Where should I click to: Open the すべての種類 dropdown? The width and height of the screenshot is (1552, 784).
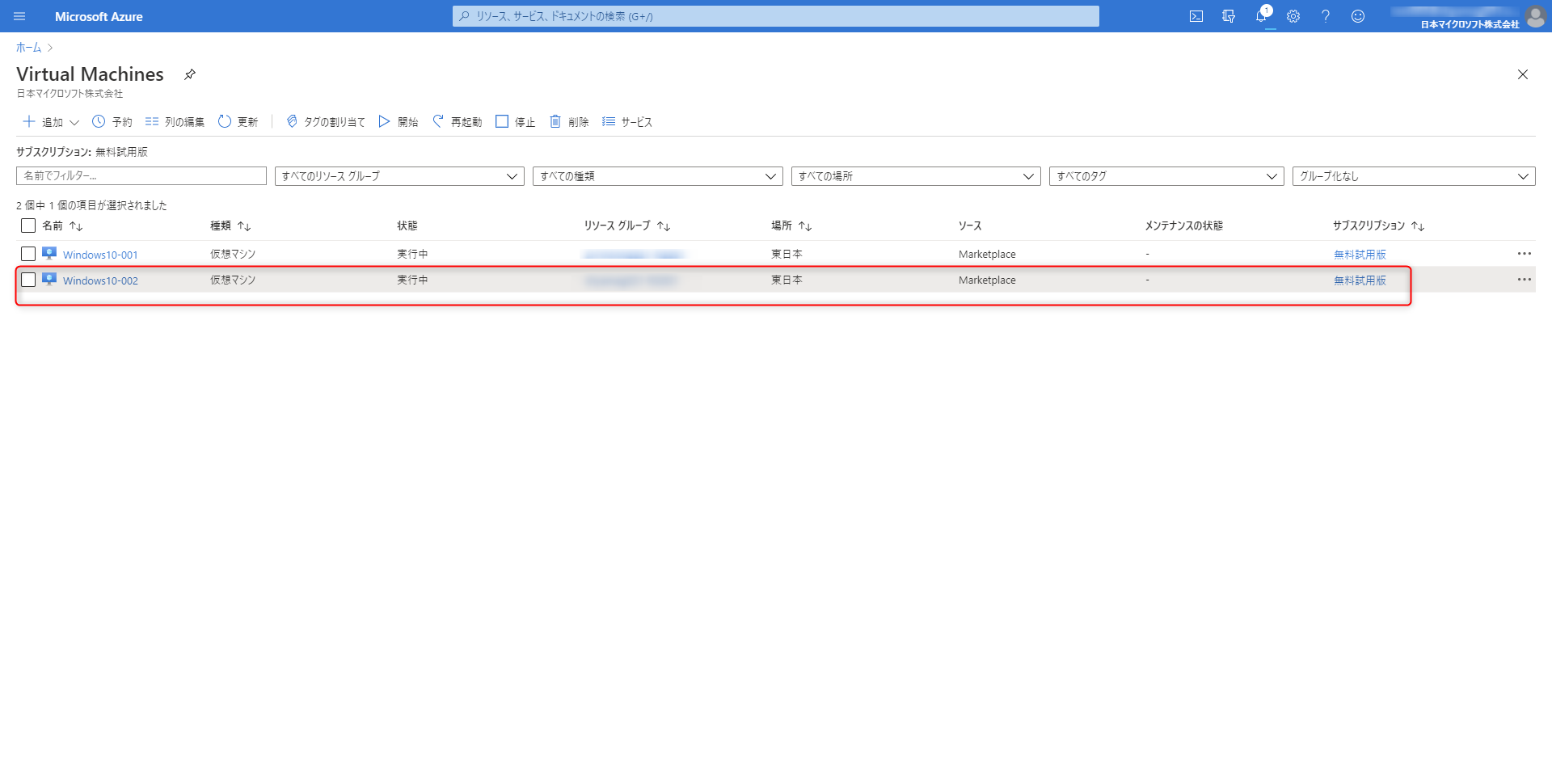(658, 176)
